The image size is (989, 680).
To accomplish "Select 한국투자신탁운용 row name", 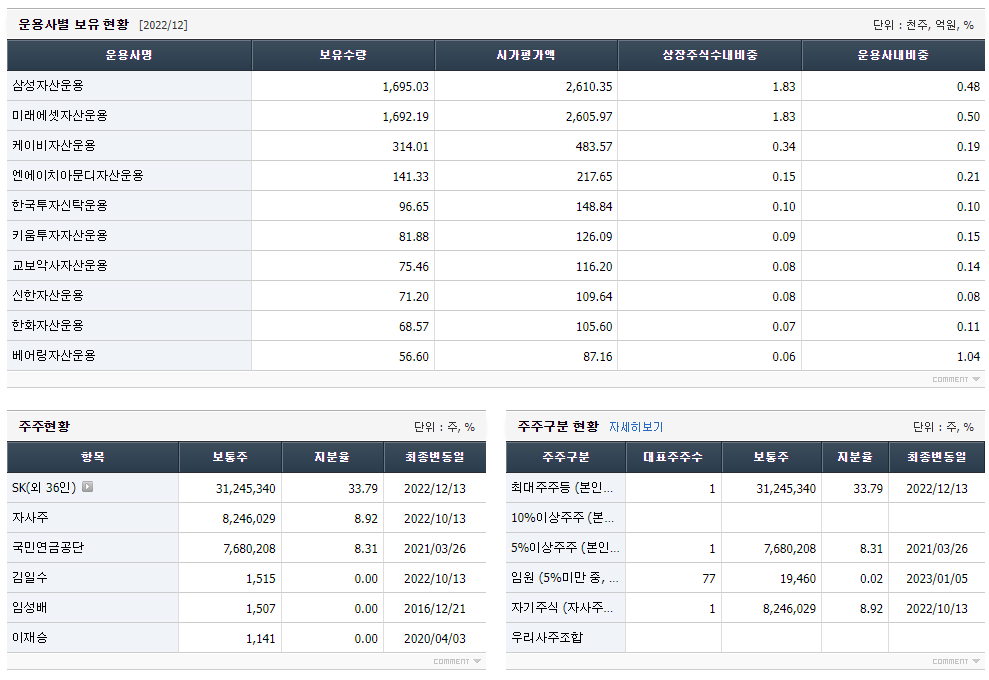I will [60, 206].
